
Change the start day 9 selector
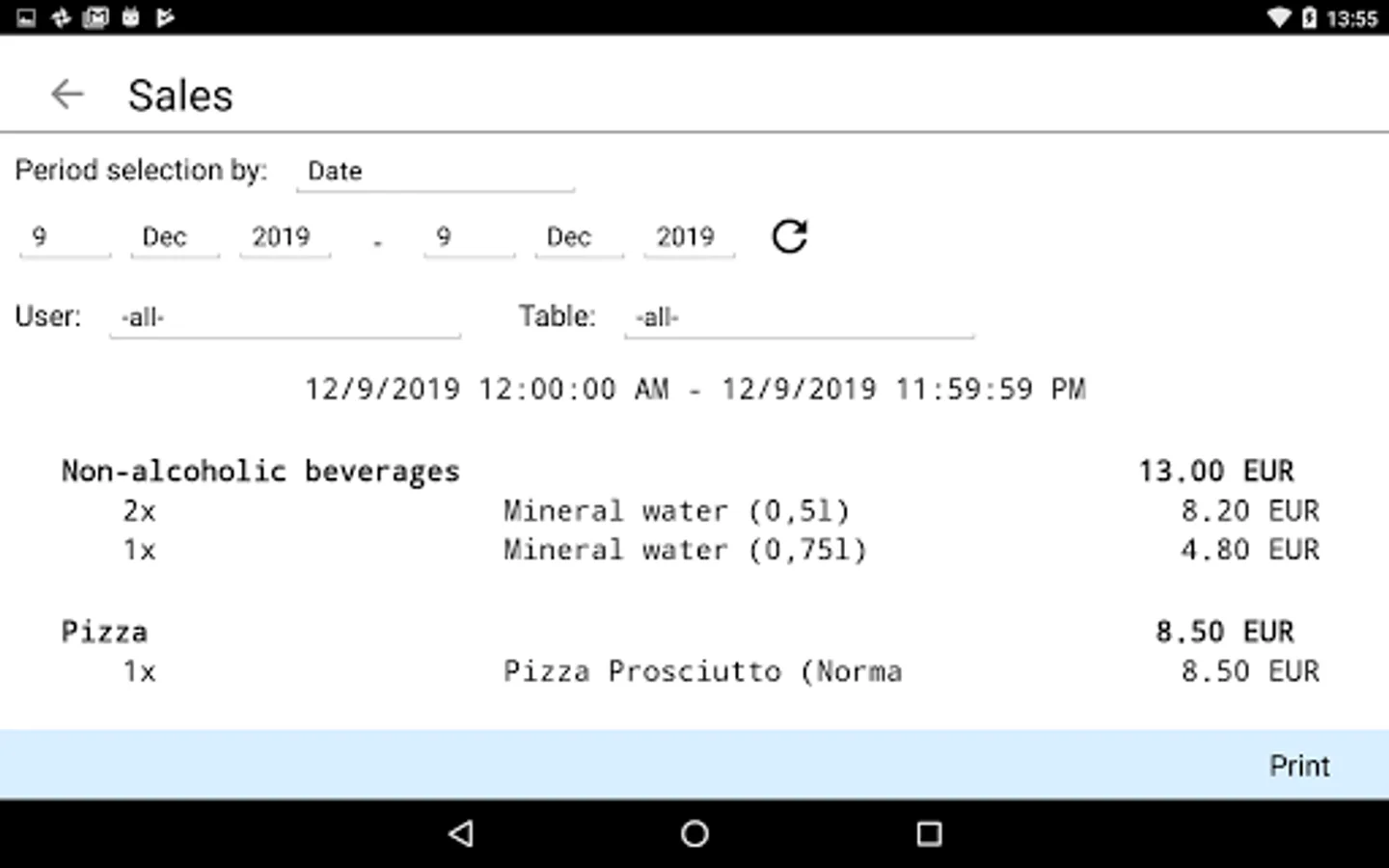(64, 237)
